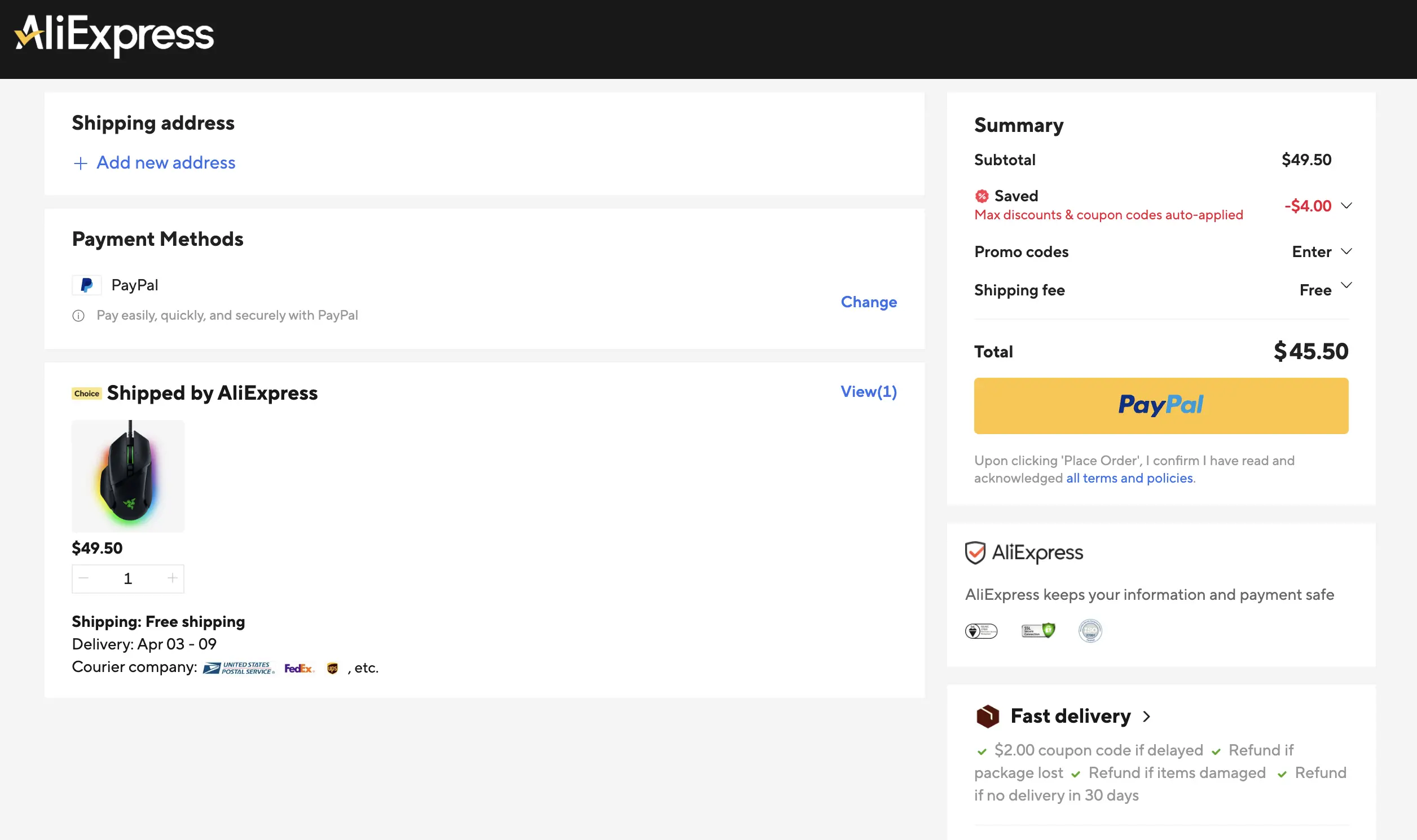
Task: Click the Fast delivery package icon
Action: tap(987, 716)
